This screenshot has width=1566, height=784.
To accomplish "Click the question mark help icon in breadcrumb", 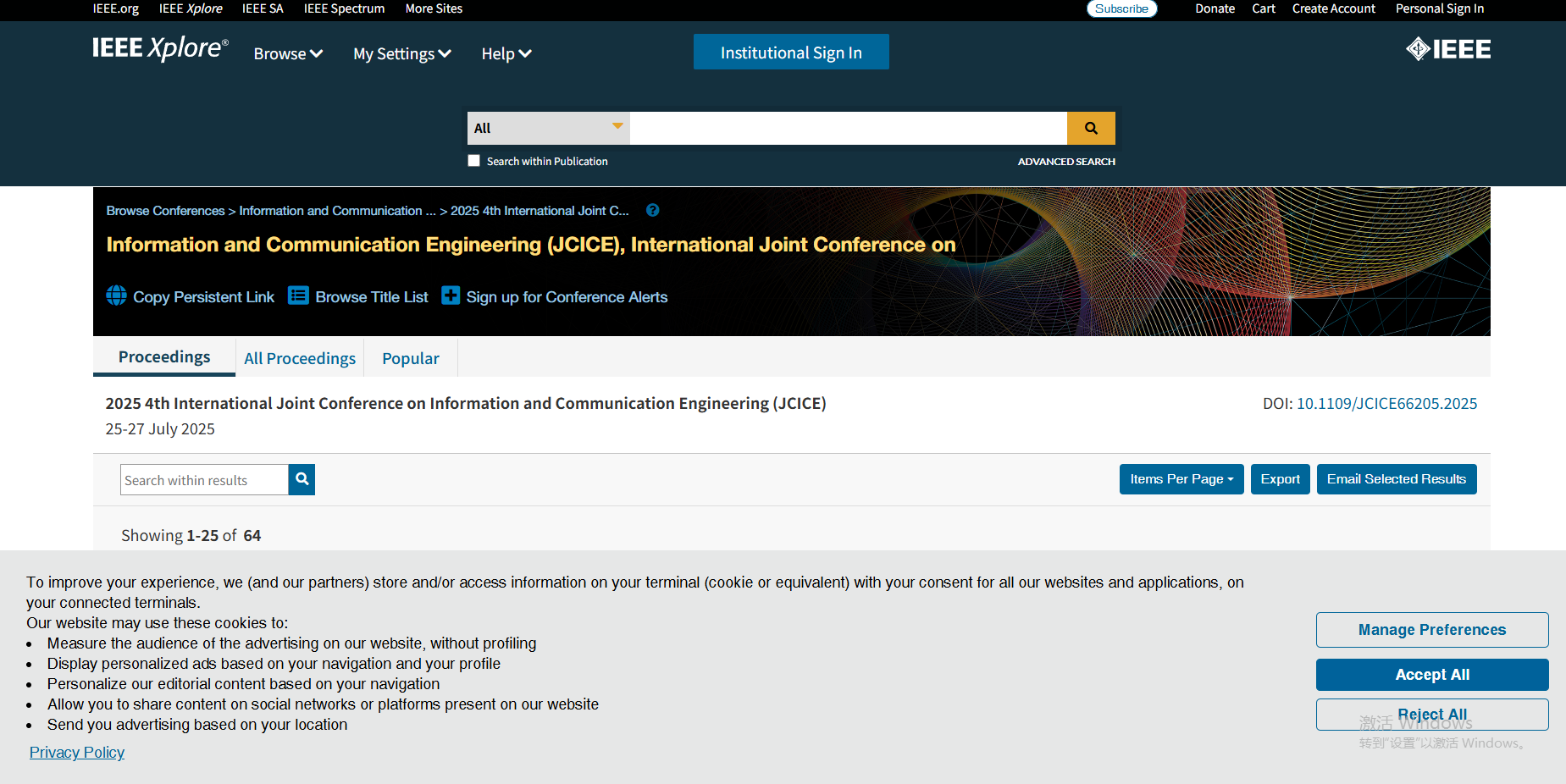I will pyautogui.click(x=652, y=211).
